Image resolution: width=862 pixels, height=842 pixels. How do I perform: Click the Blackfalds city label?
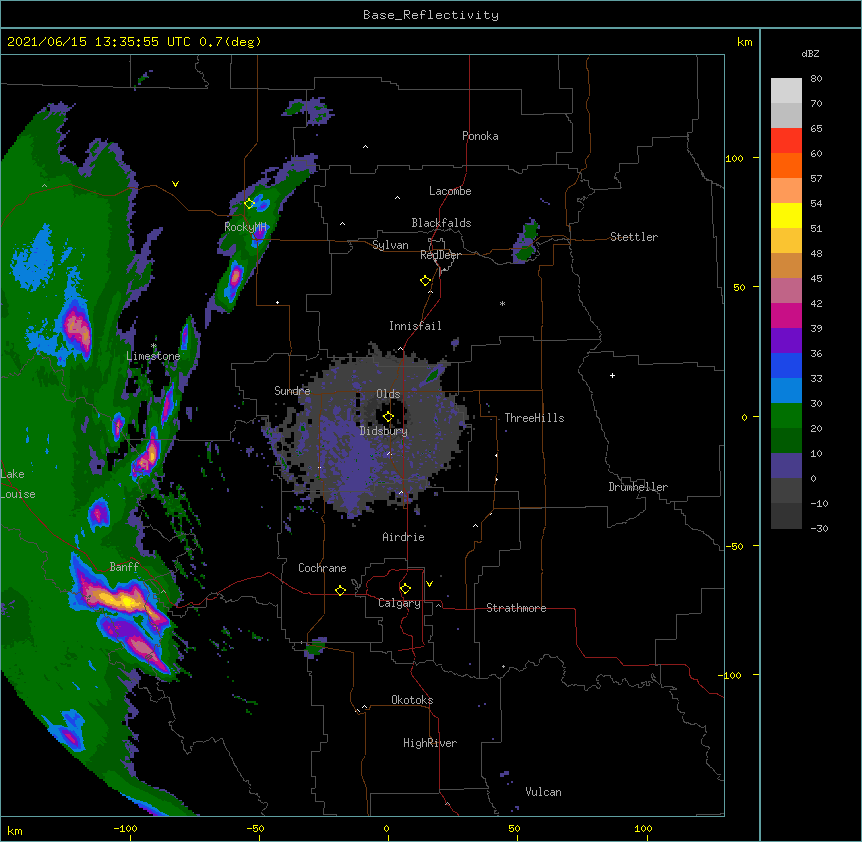coord(441,223)
